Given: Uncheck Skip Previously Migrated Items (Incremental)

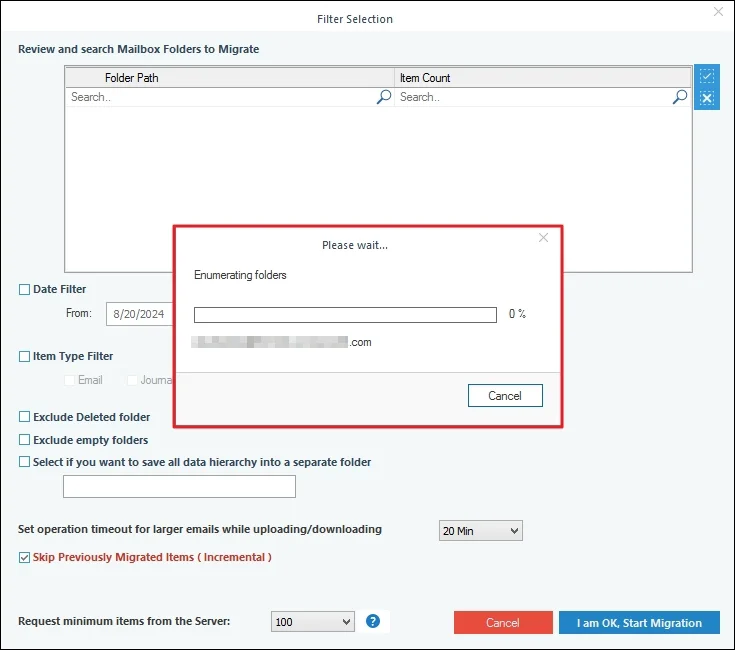Looking at the screenshot, I should [24, 558].
